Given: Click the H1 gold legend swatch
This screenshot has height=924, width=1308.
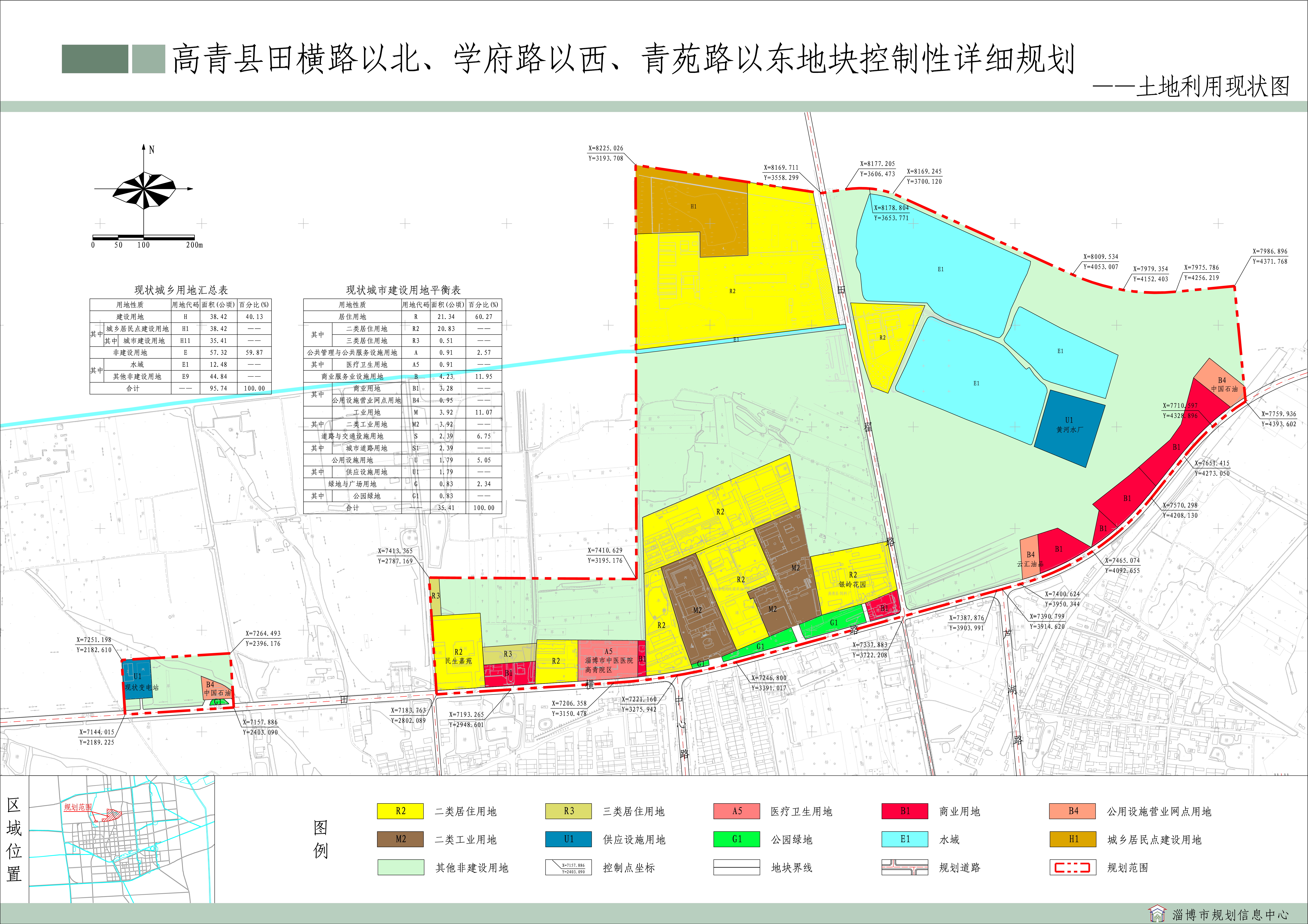Looking at the screenshot, I should coord(1073,839).
